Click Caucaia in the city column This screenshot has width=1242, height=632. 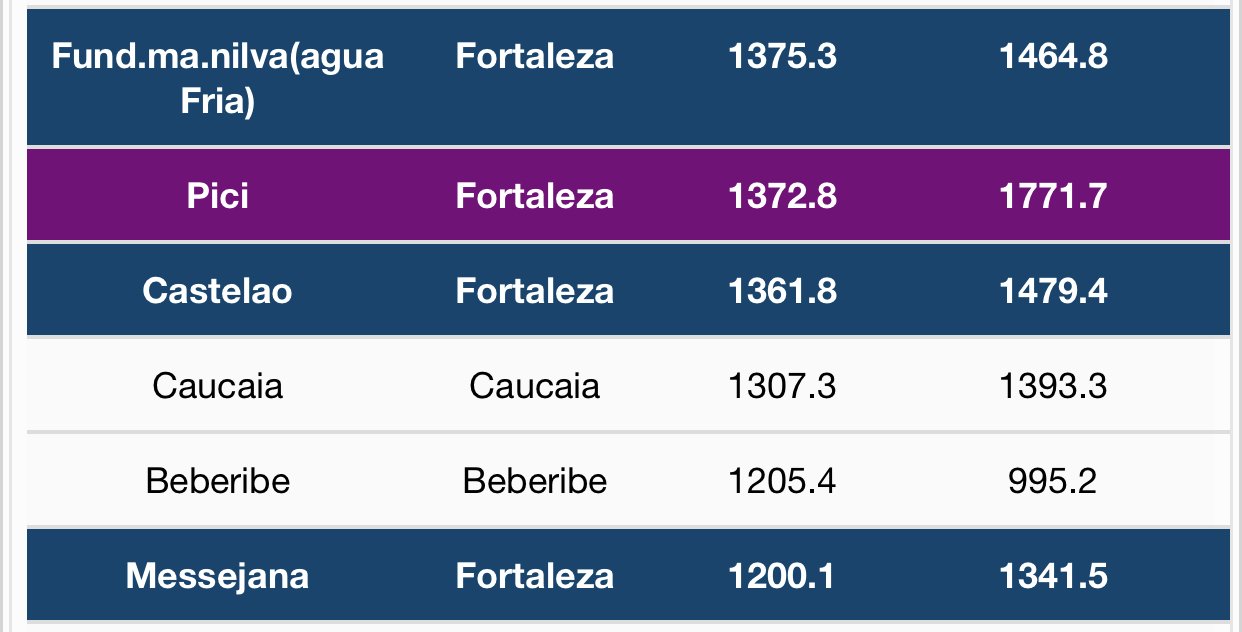click(x=534, y=386)
